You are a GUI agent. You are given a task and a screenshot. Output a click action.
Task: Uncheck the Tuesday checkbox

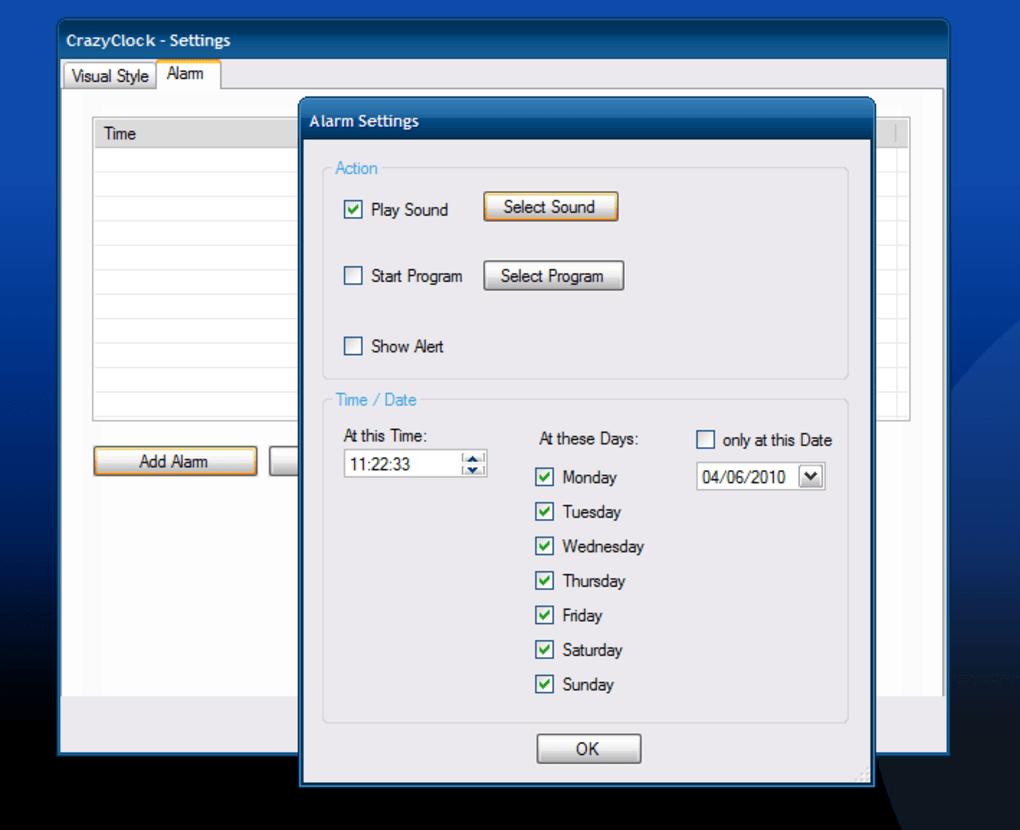545,512
